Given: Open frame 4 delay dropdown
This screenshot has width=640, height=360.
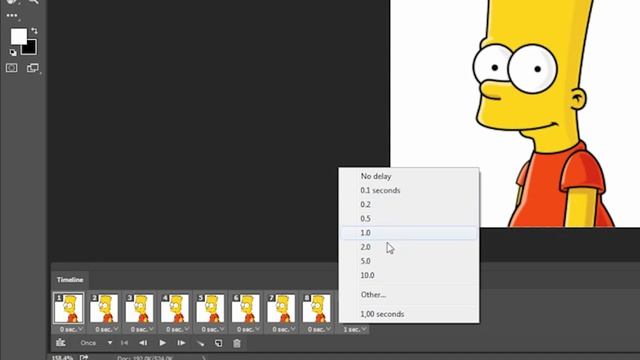Looking at the screenshot, I should click(x=178, y=329).
